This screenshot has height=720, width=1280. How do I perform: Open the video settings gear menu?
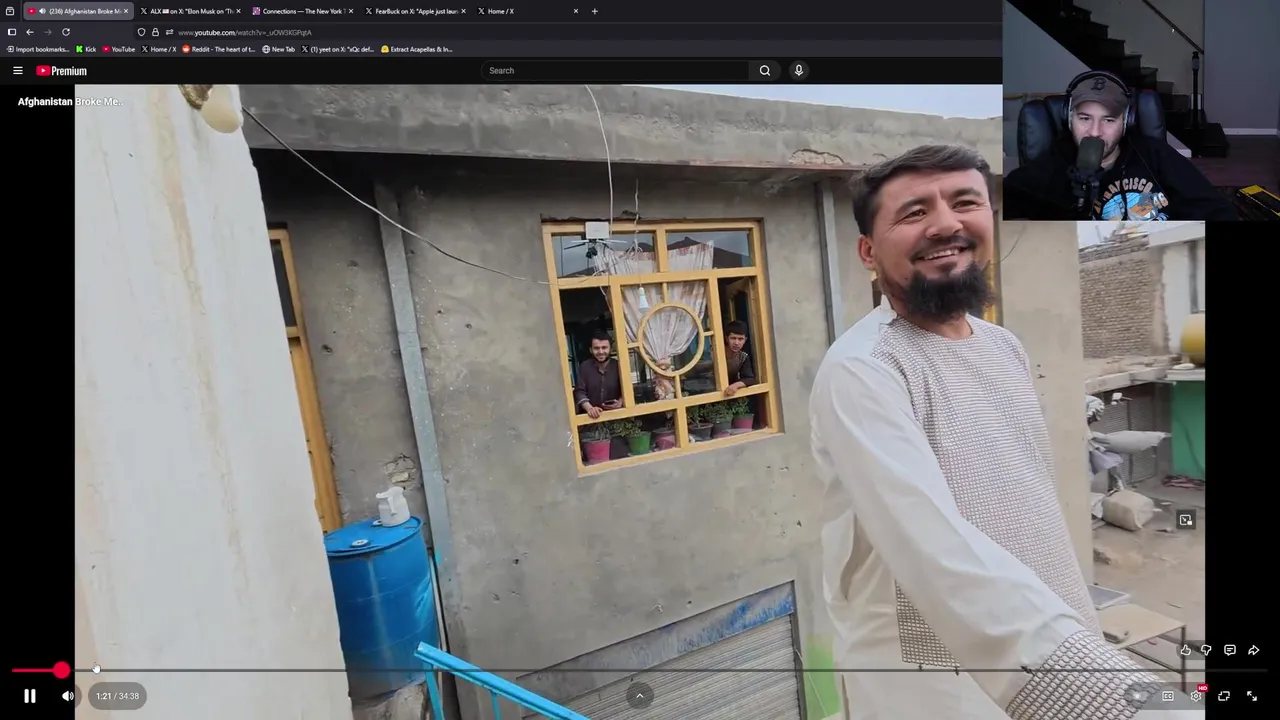[x=1196, y=696]
